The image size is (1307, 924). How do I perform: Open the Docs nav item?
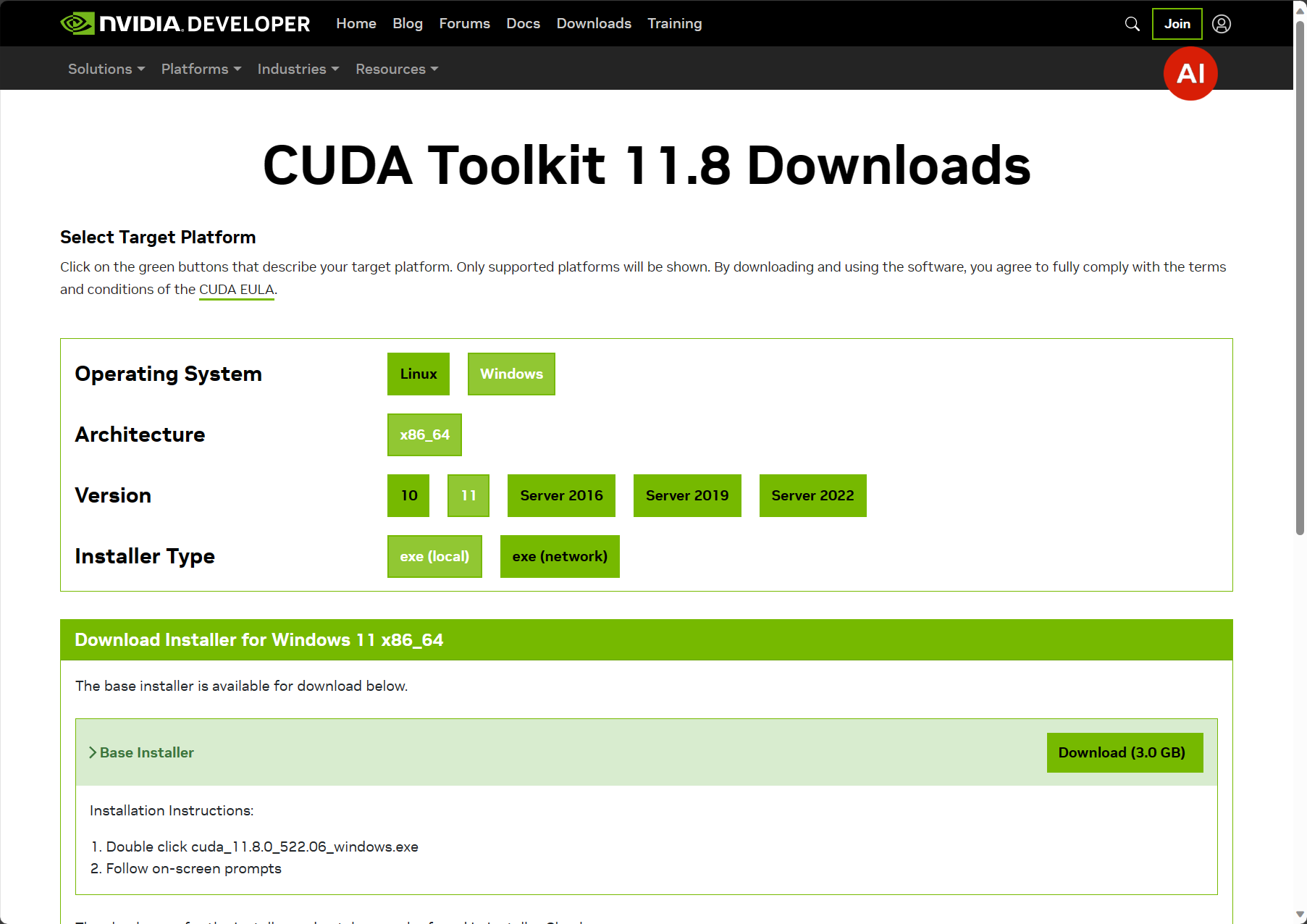tap(524, 23)
